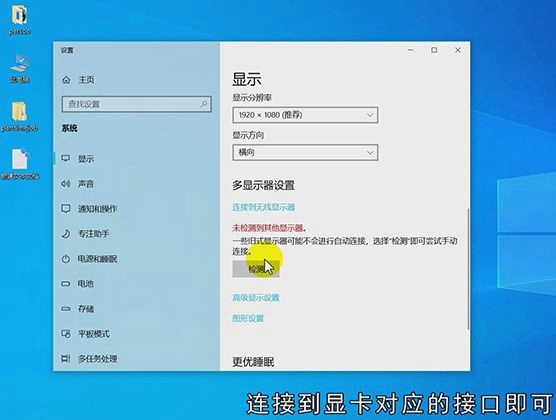The width and height of the screenshot is (556, 420).
Task: Open the 声音 settings page
Action: (x=86, y=184)
